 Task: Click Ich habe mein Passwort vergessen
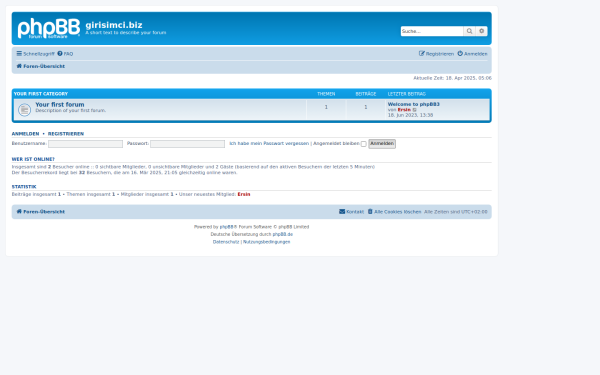(269, 143)
